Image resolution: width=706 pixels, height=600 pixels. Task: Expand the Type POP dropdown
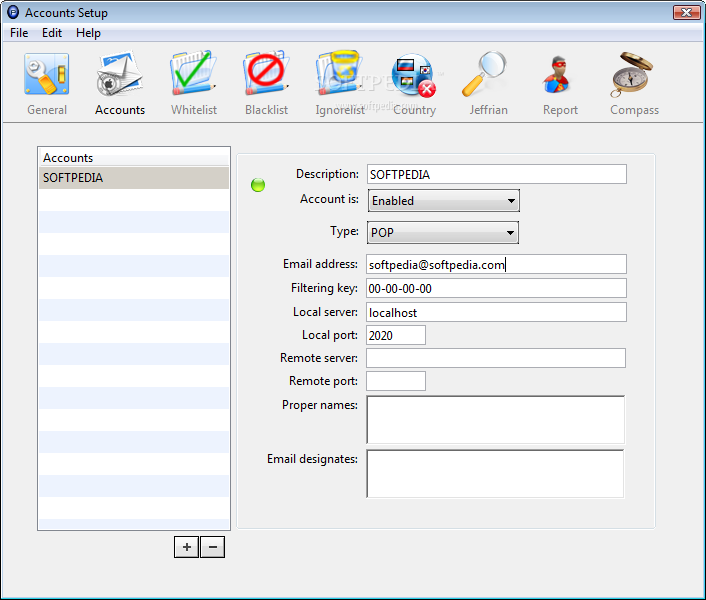pyautogui.click(x=443, y=232)
